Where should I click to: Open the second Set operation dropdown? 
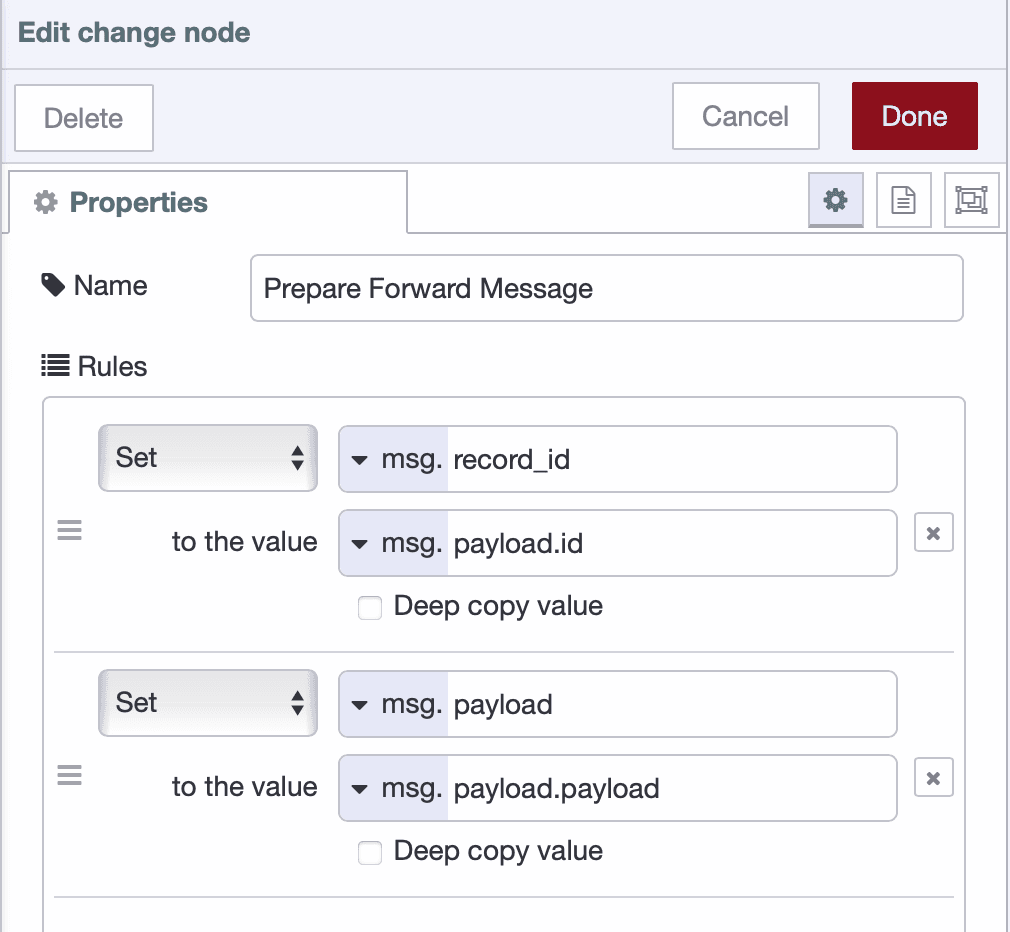[208, 703]
